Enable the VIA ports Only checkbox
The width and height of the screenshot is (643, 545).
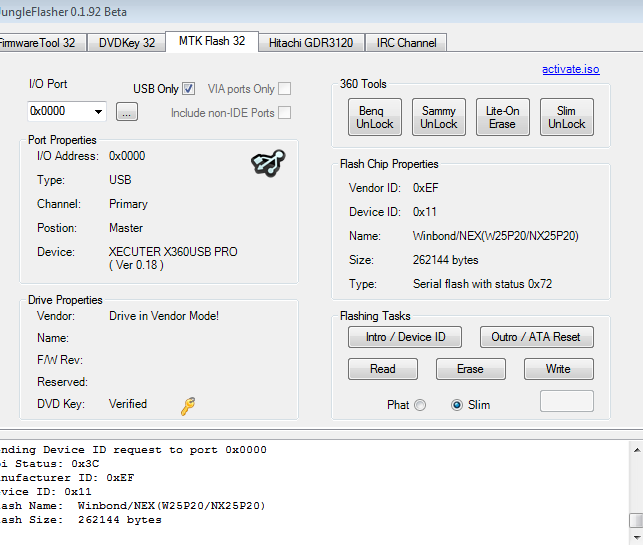coord(285,89)
